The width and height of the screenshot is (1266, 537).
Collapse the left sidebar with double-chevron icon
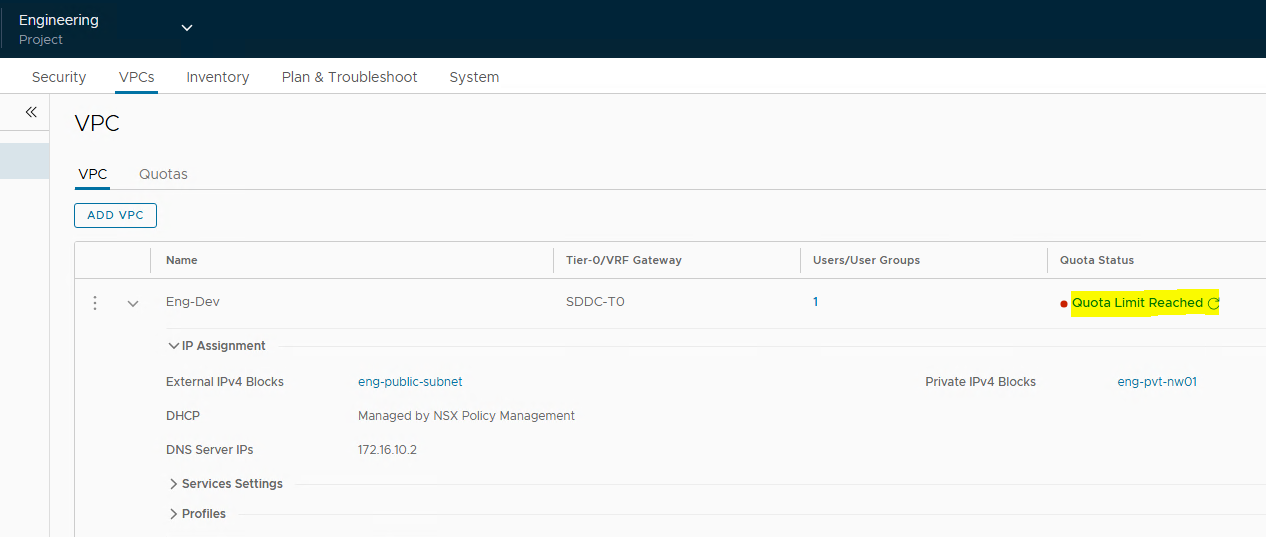(x=31, y=112)
